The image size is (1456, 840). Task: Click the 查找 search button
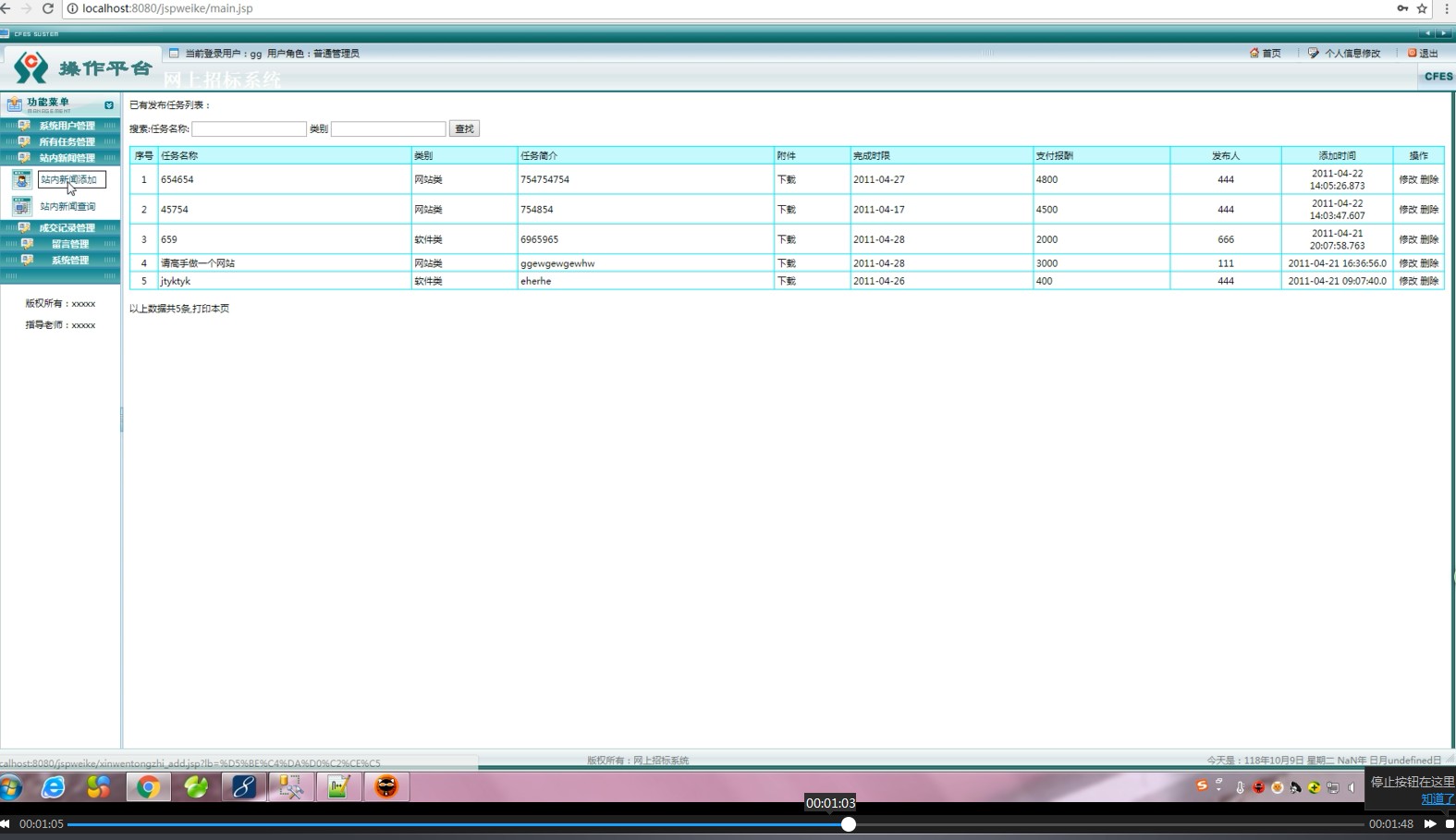464,128
